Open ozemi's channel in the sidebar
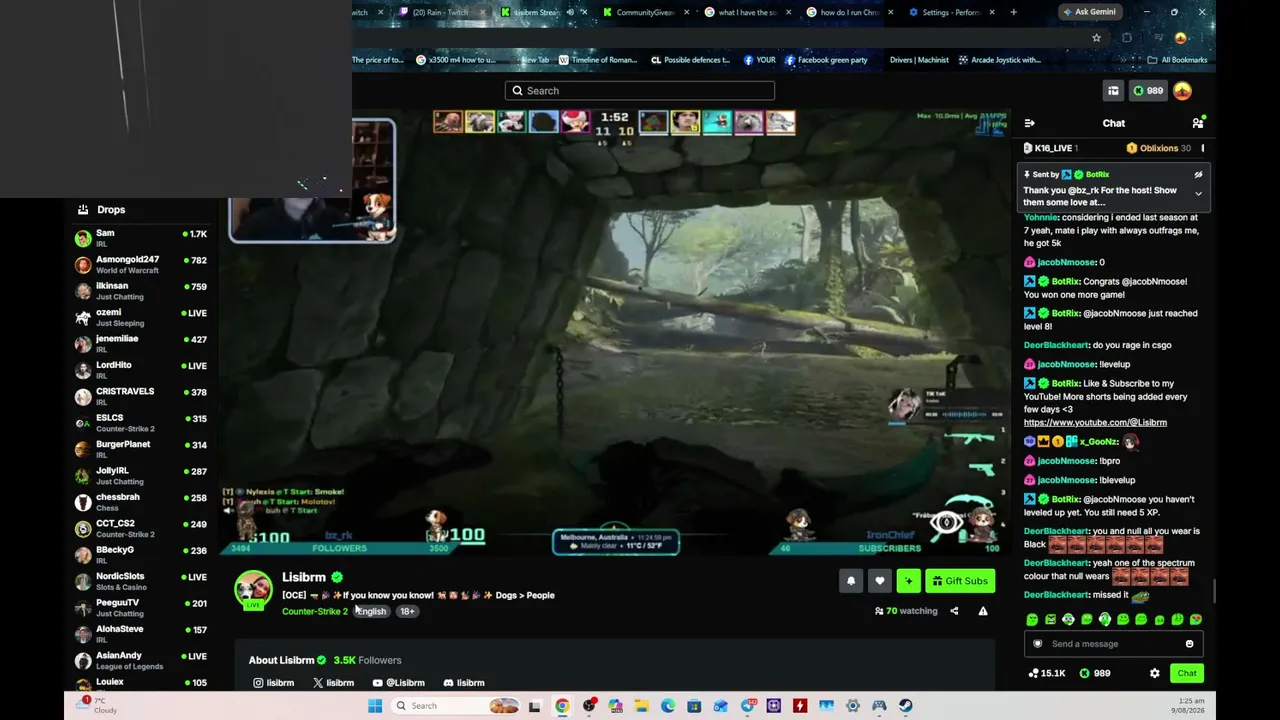The height and width of the screenshot is (720, 1280). tap(141, 317)
